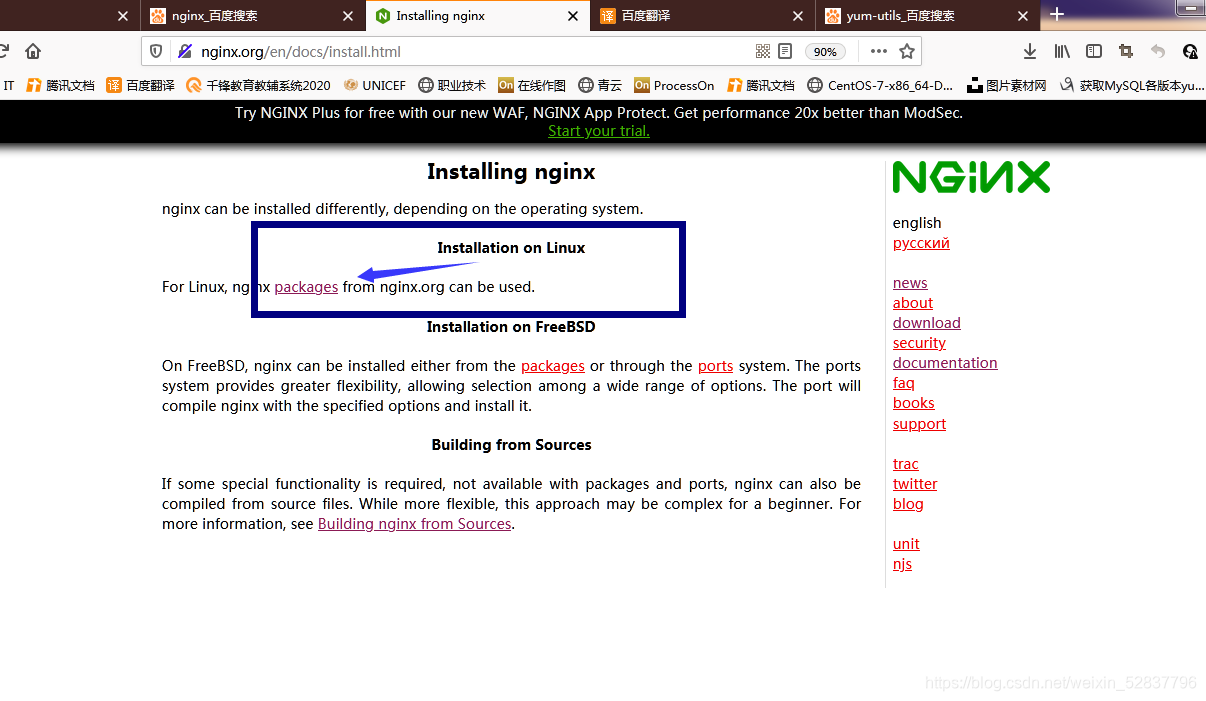Viewport: 1206px width, 701px height.
Task: Open the books sidebar link
Action: [x=914, y=403]
